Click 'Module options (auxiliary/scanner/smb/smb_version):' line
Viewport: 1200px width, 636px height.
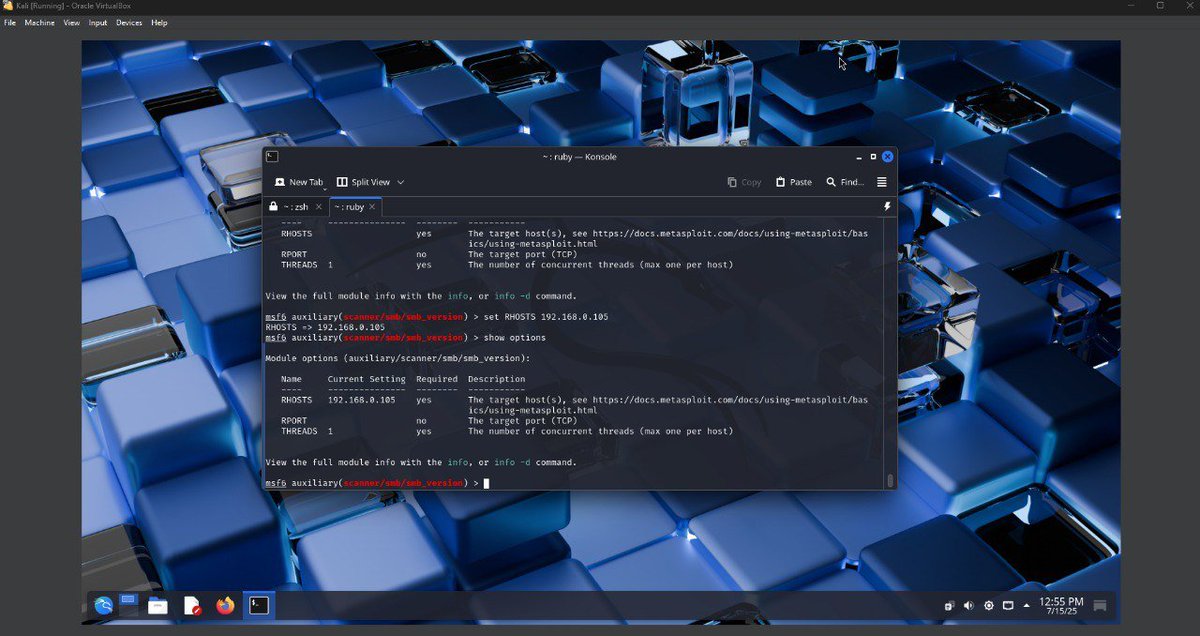pyautogui.click(x=397, y=358)
